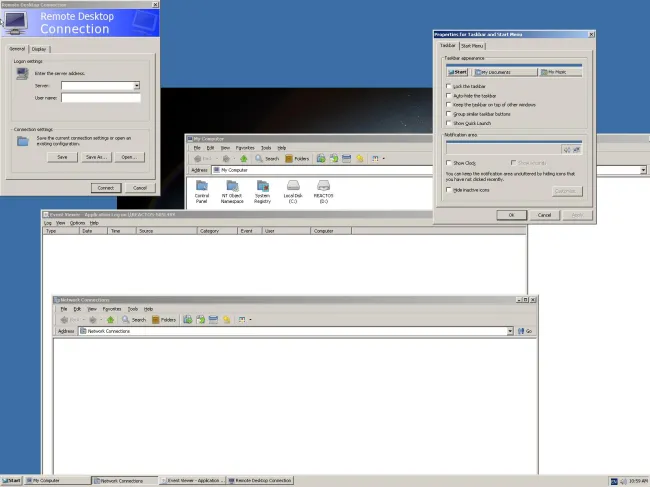
Task: Click Source column header in Event Viewer
Action: pyautogui.click(x=167, y=231)
